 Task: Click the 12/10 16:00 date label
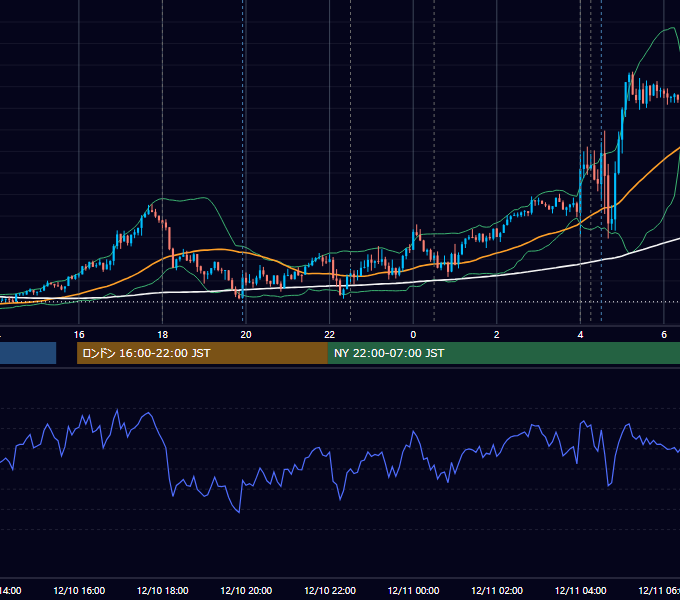click(x=79, y=591)
